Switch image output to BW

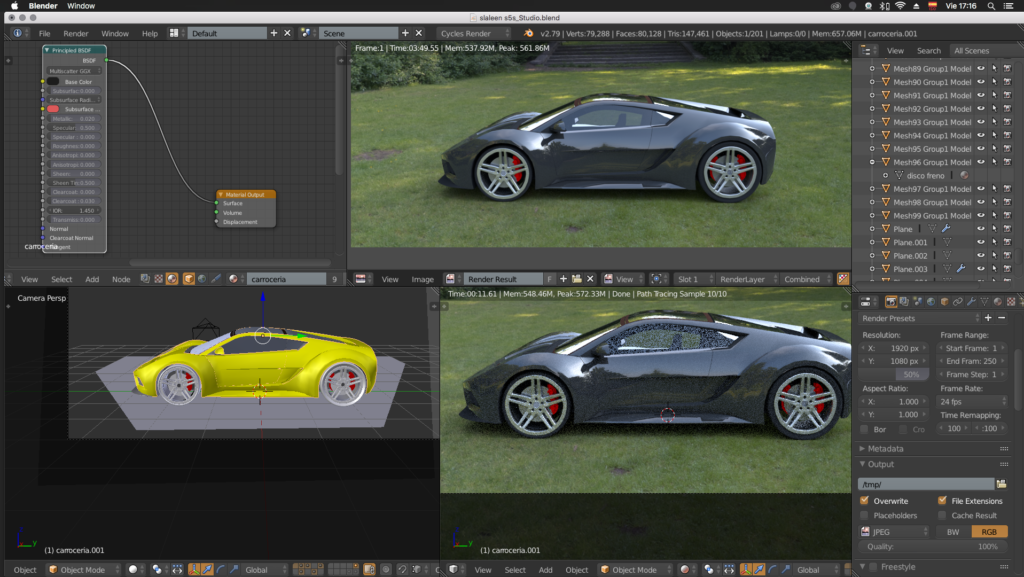953,531
